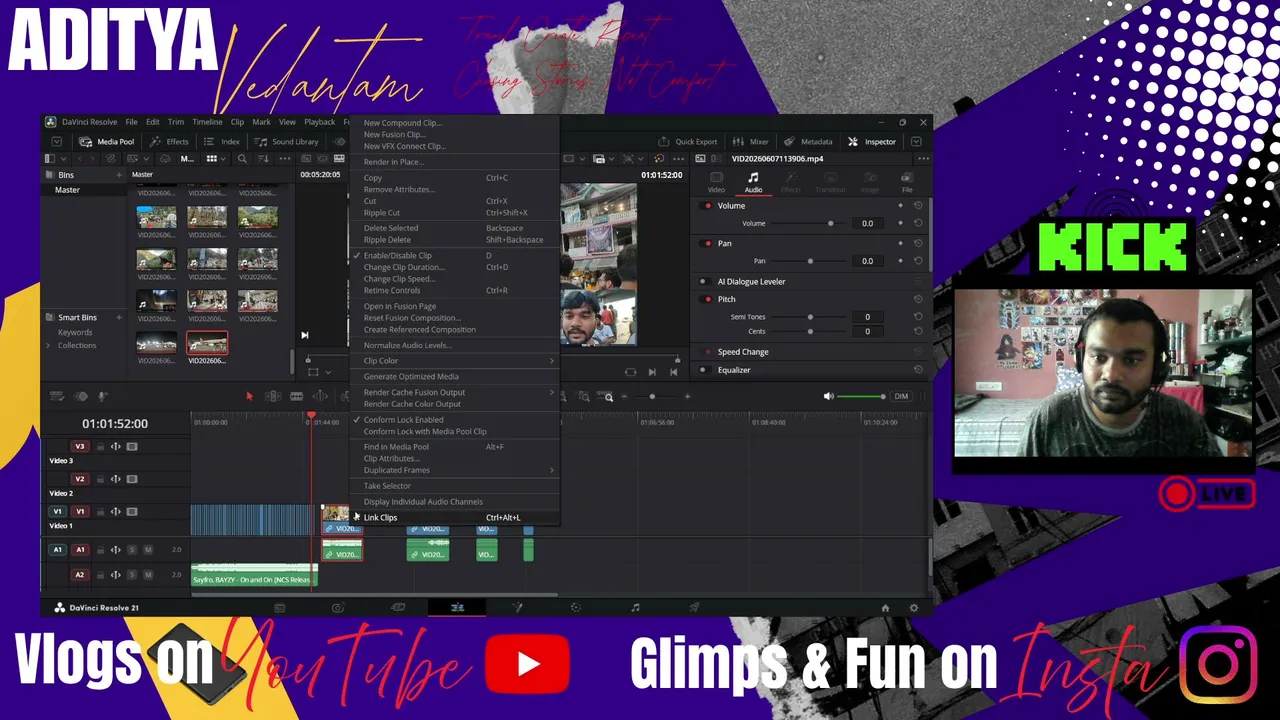Toggle the Pan section switch
This screenshot has width=1280, height=720.
point(708,243)
